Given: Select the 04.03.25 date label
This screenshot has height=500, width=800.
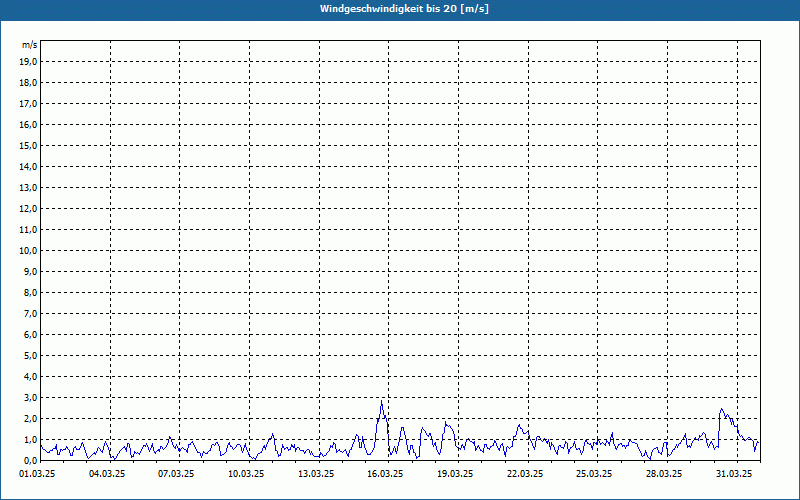Looking at the screenshot, I should 107,474.
